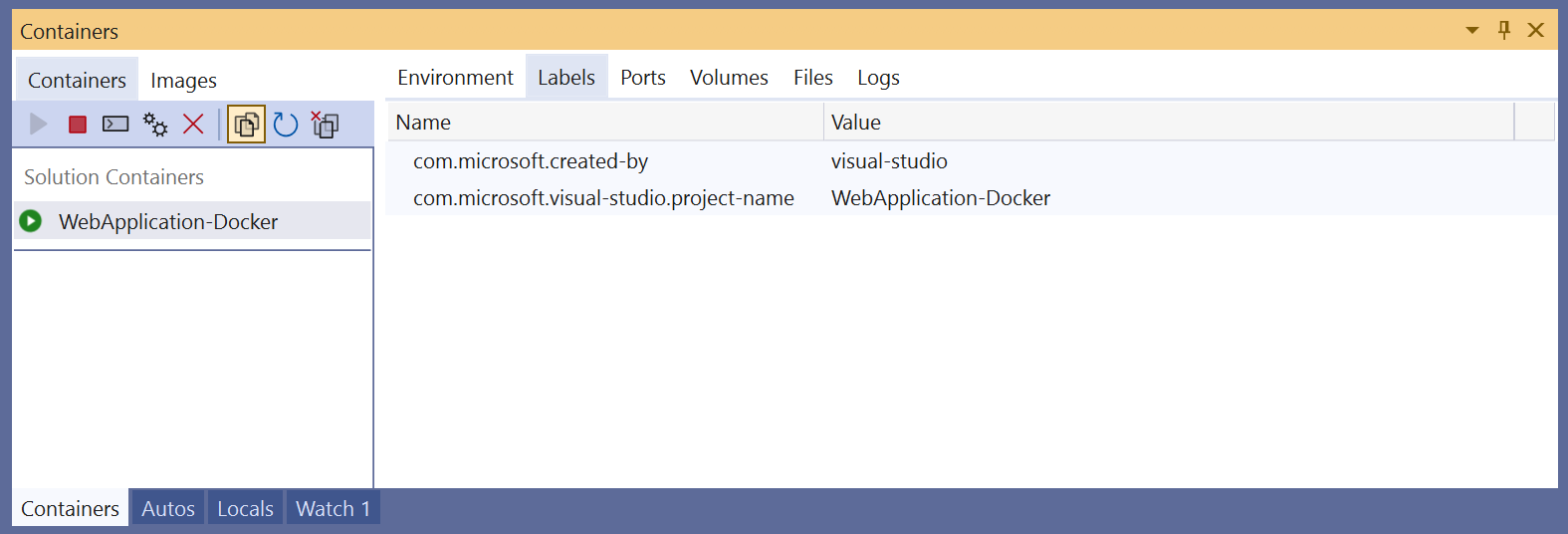1568x534 pixels.
Task: Click the WebApplication-Docker value cell
Action: pyautogui.click(x=941, y=198)
